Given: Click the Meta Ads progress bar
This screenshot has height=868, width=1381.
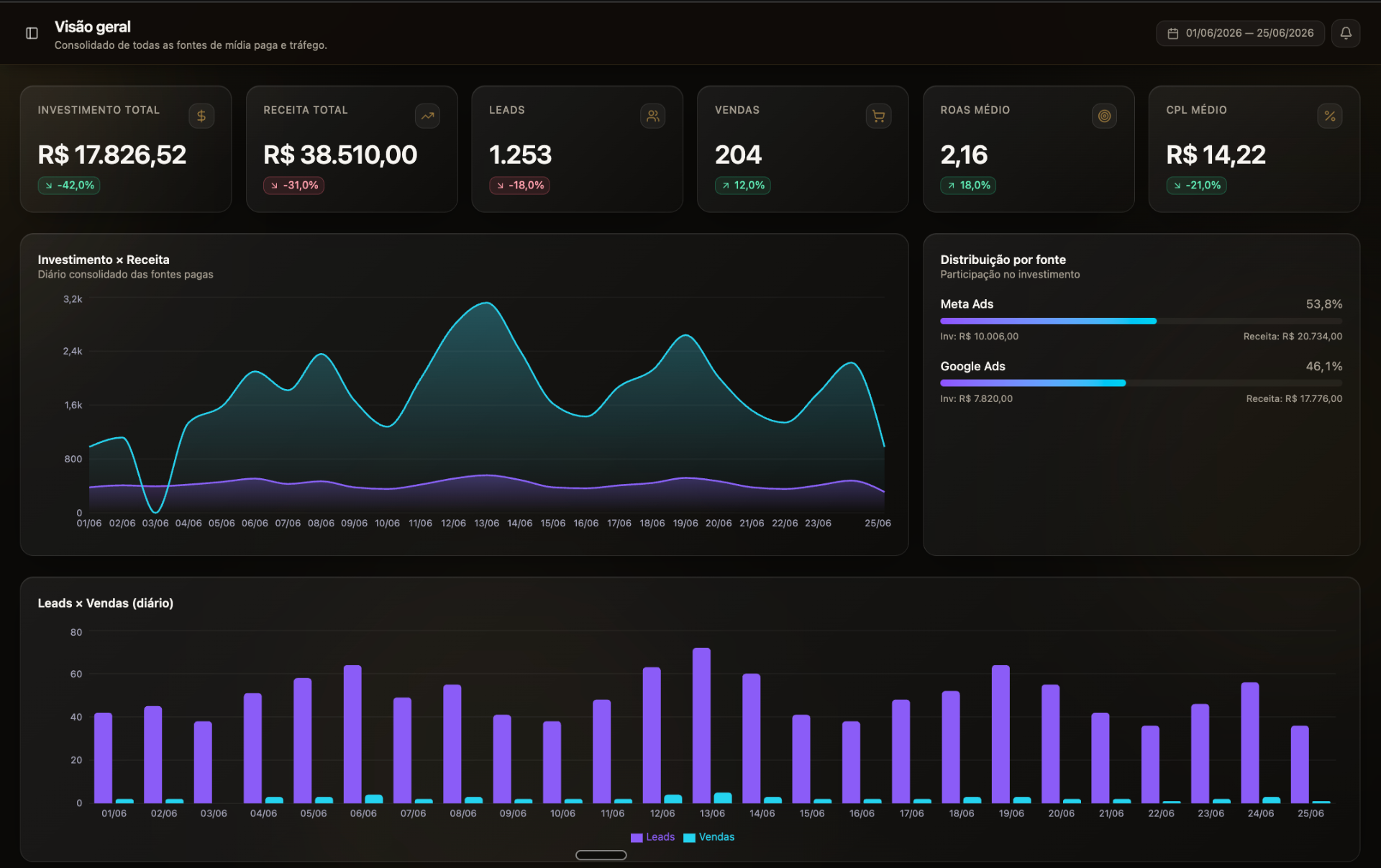Looking at the screenshot, I should tap(1141, 321).
